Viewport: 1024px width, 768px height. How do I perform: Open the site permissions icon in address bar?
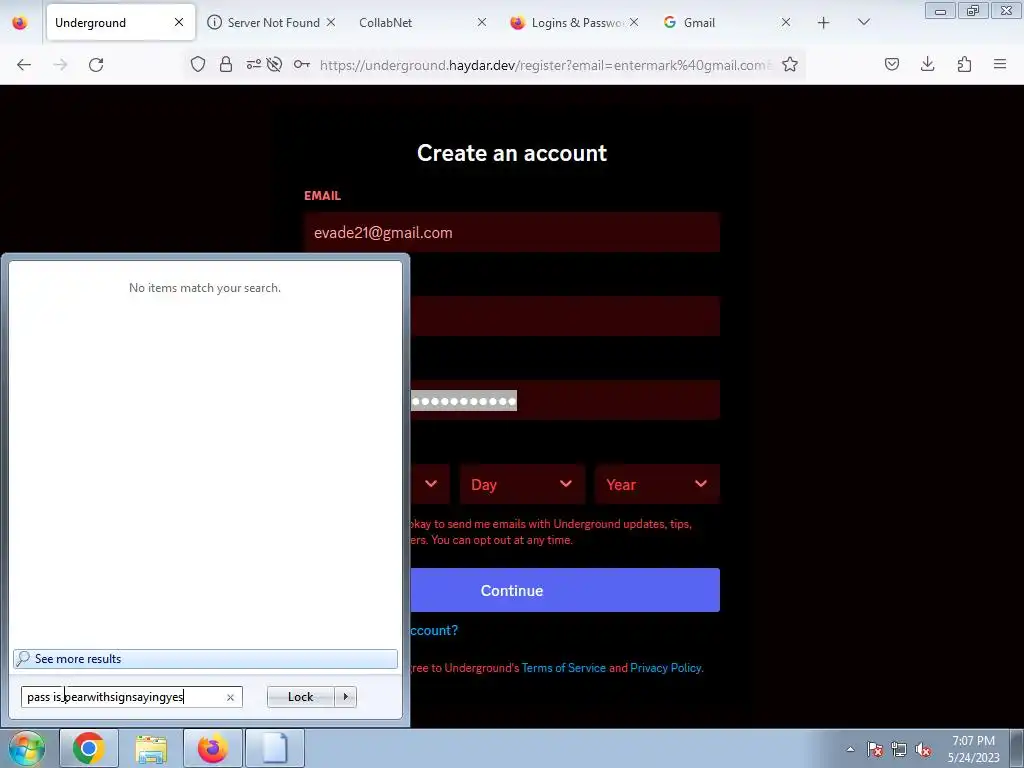point(253,64)
